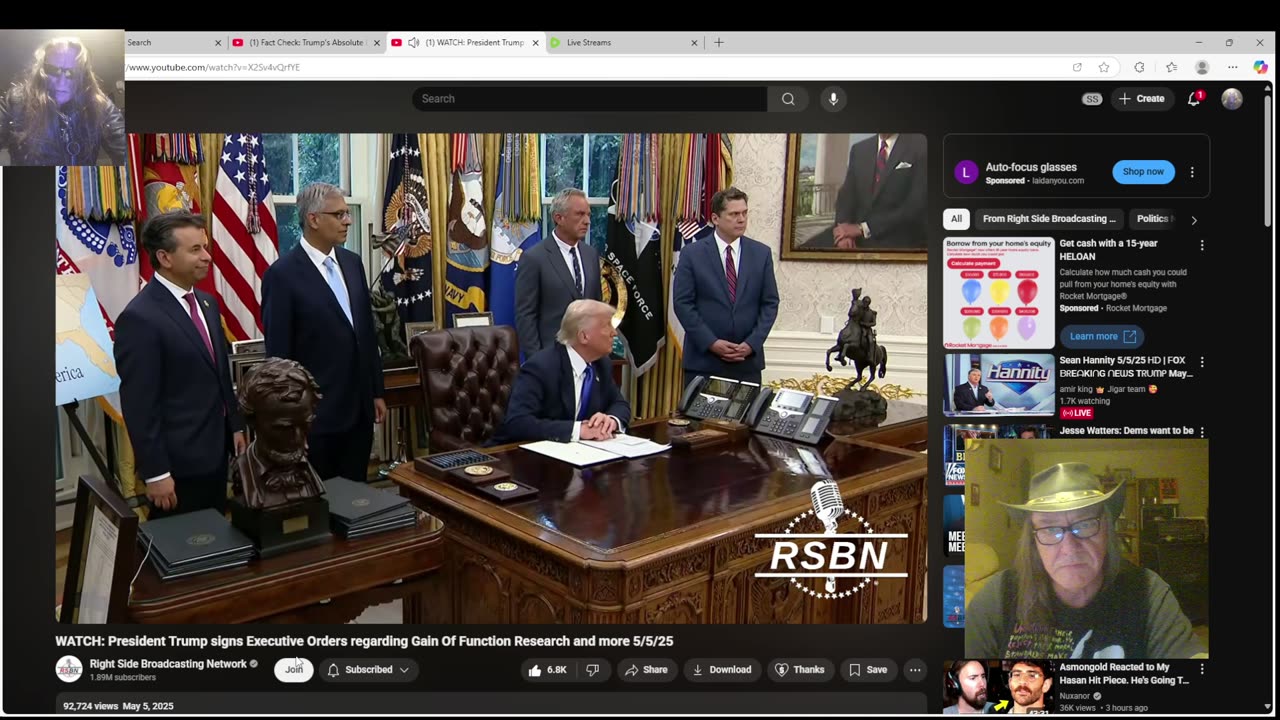Click Learn more on HELOAN ad
1280x720 pixels.
point(1101,336)
